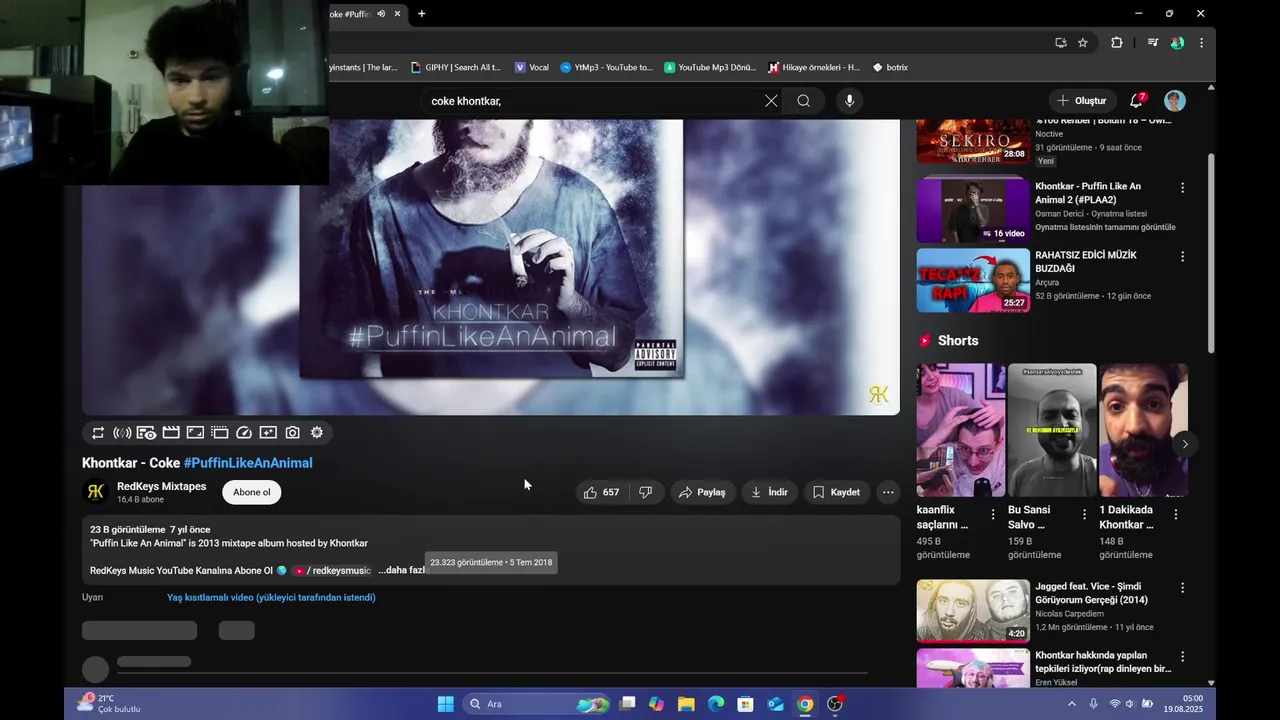Image resolution: width=1280 pixels, height=720 pixels.
Task: Open the weather widget 21°C Çok bulutlu
Action: [x=110, y=704]
